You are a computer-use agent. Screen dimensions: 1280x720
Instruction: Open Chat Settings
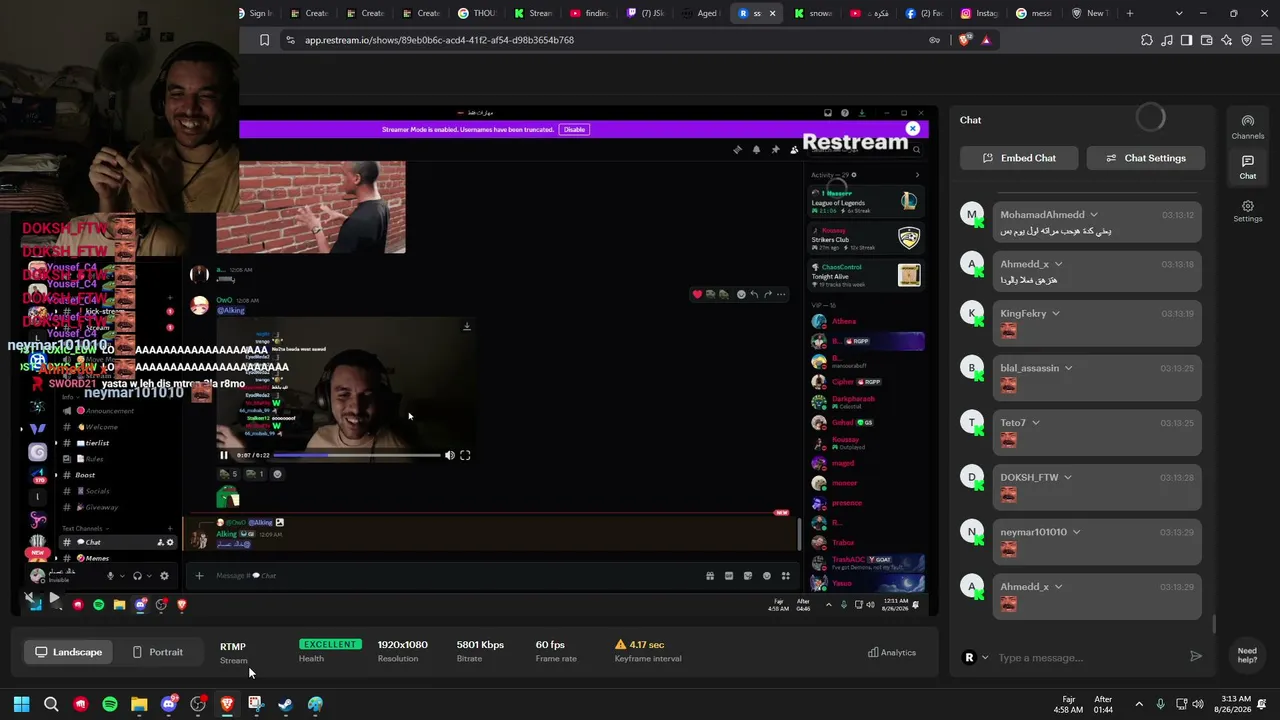click(1146, 158)
